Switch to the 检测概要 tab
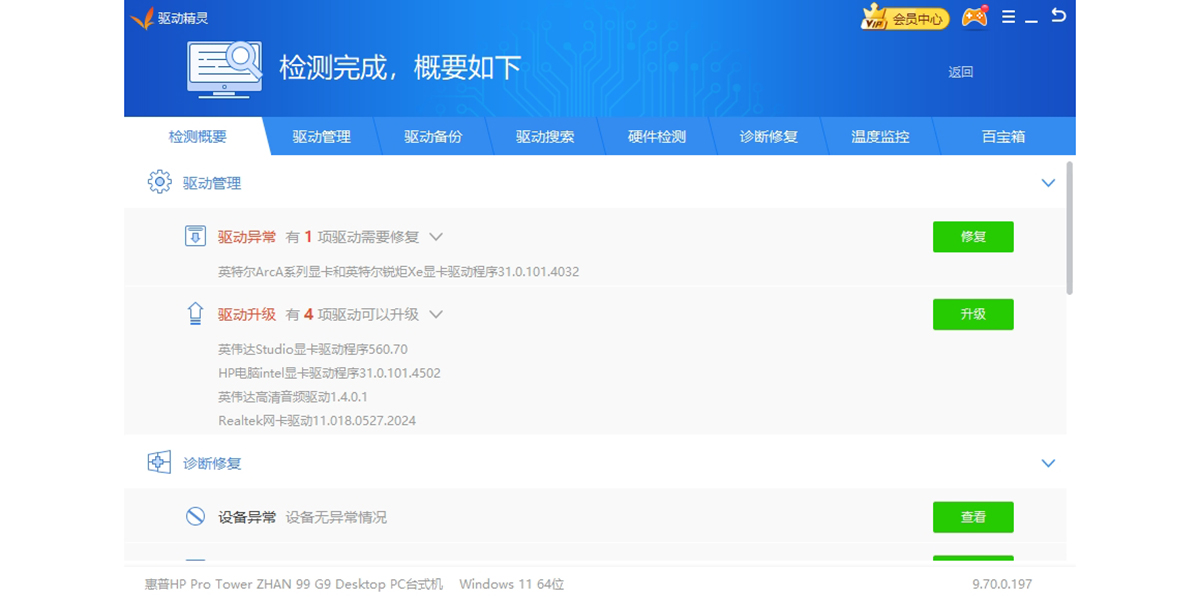This screenshot has height=600, width=1200. point(197,137)
